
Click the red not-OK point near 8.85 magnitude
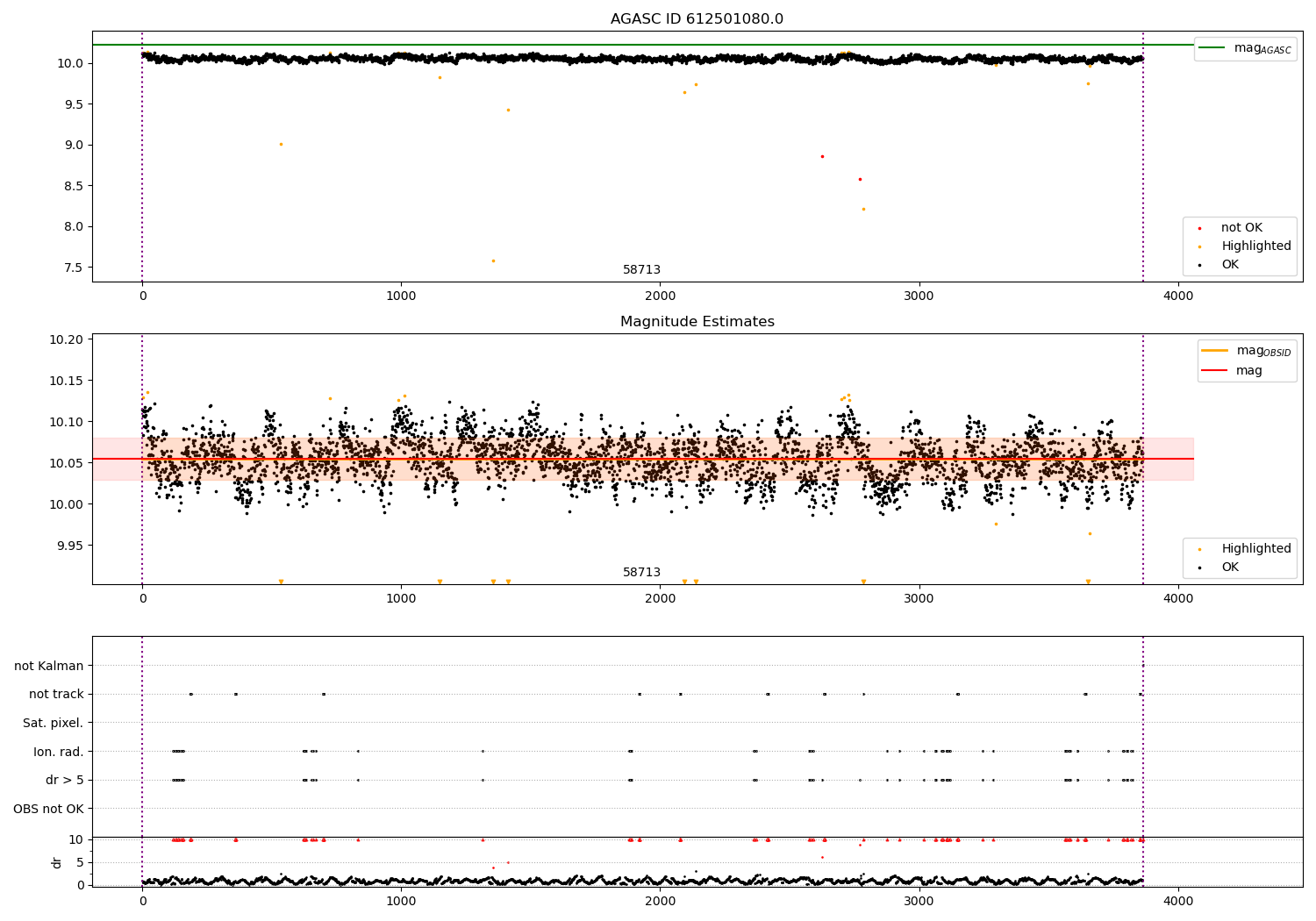coord(822,156)
